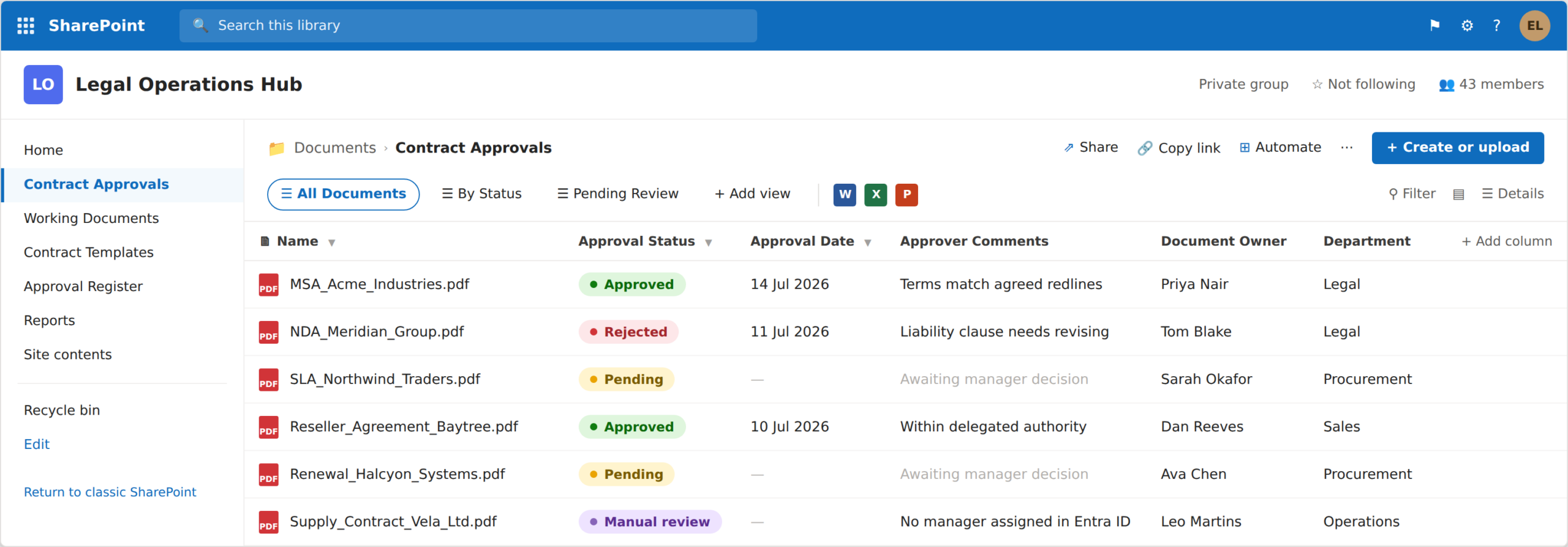Open Supply_Contract_Vela_Ltd.pdf
This screenshot has width=1568, height=547.
click(x=393, y=522)
